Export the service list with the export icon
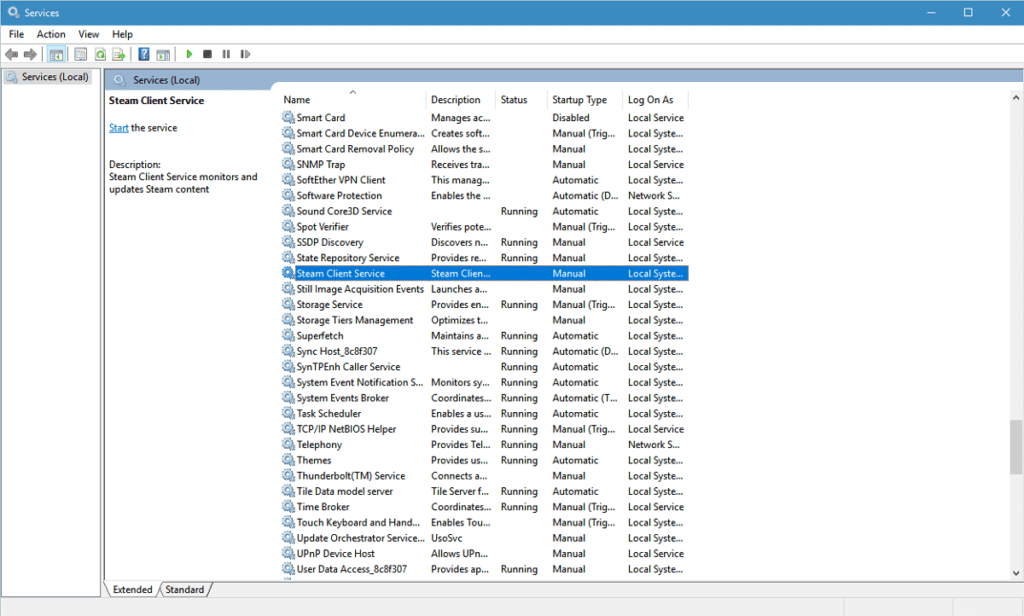 pyautogui.click(x=117, y=54)
